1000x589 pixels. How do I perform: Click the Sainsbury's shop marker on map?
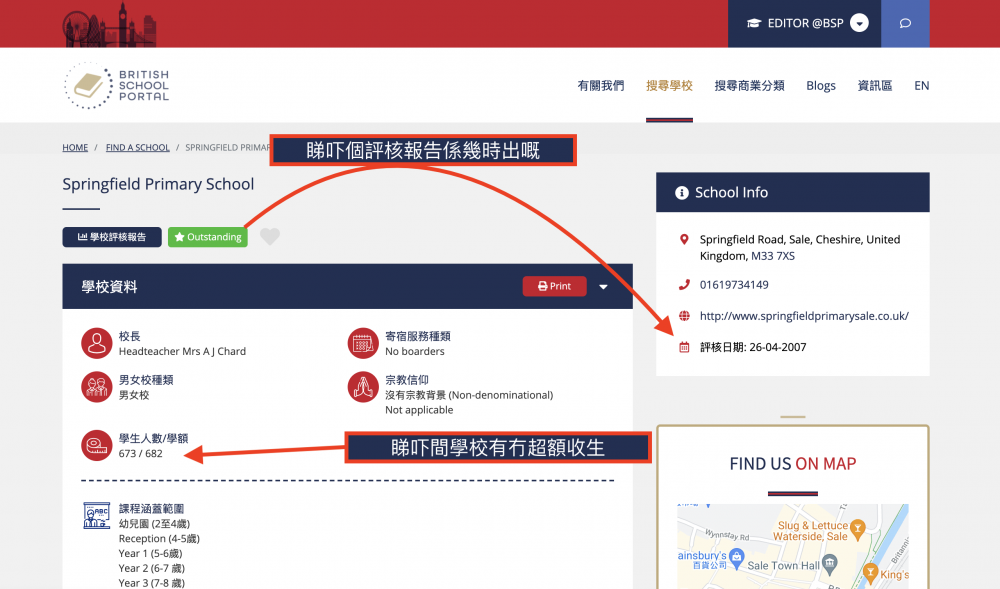pos(737,557)
